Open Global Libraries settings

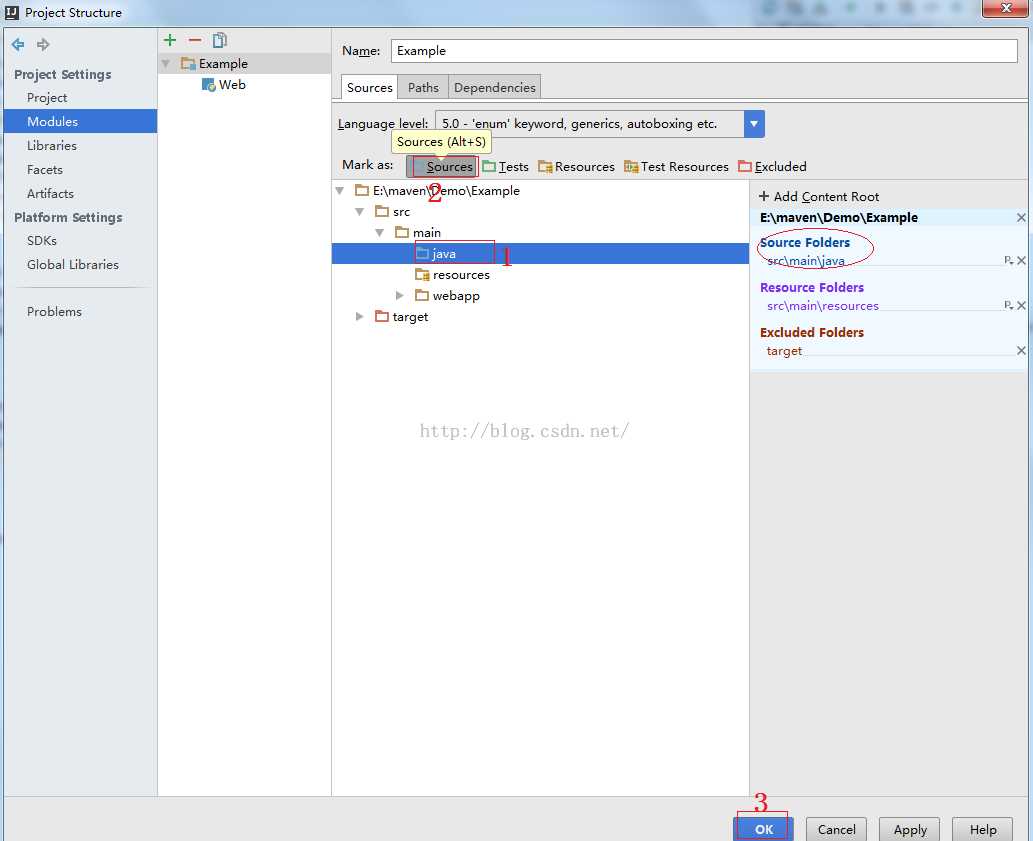[x=72, y=265]
